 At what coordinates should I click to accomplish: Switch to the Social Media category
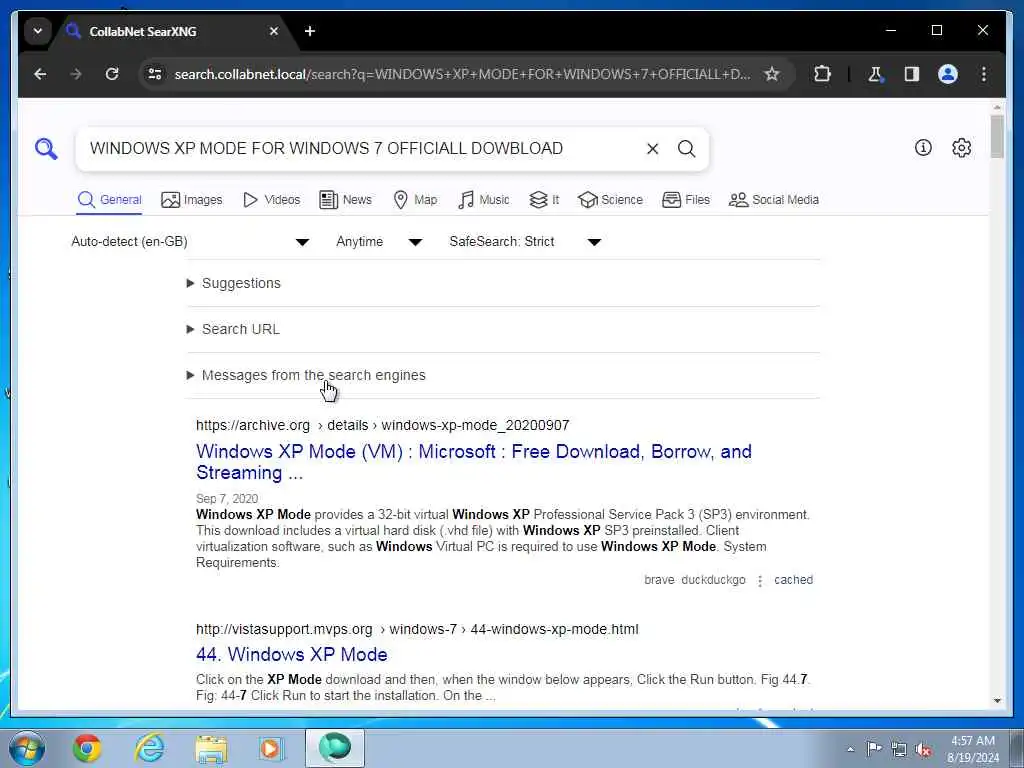click(773, 200)
